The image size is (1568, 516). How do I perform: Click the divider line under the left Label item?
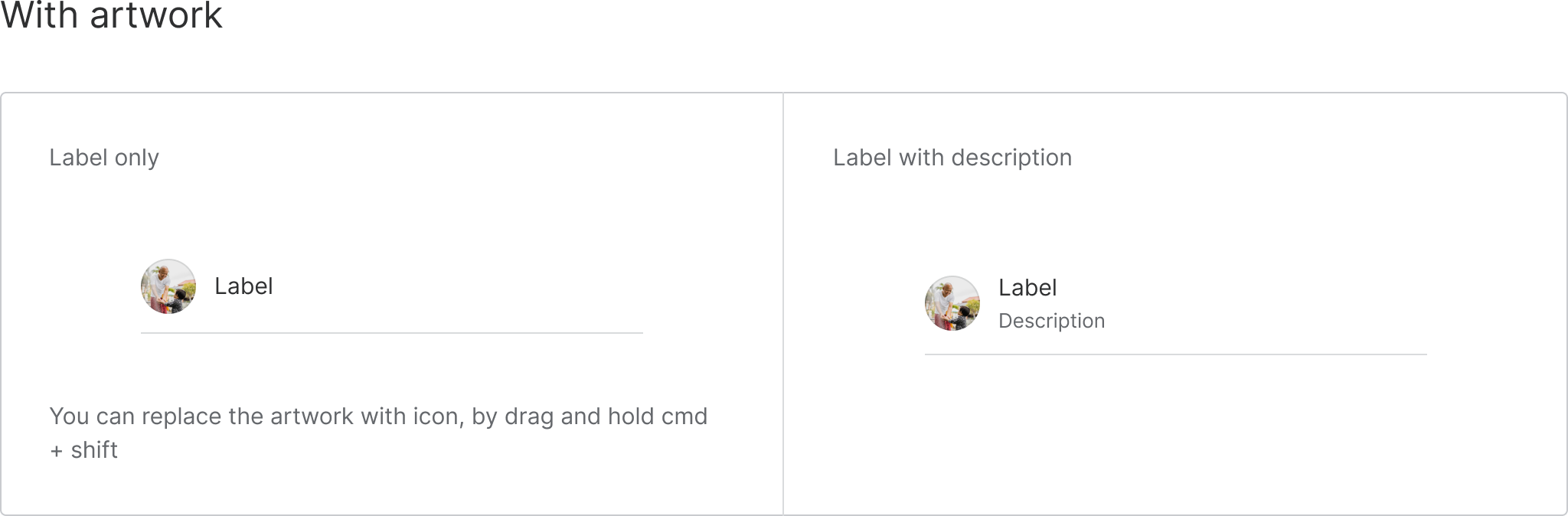pyautogui.click(x=392, y=333)
